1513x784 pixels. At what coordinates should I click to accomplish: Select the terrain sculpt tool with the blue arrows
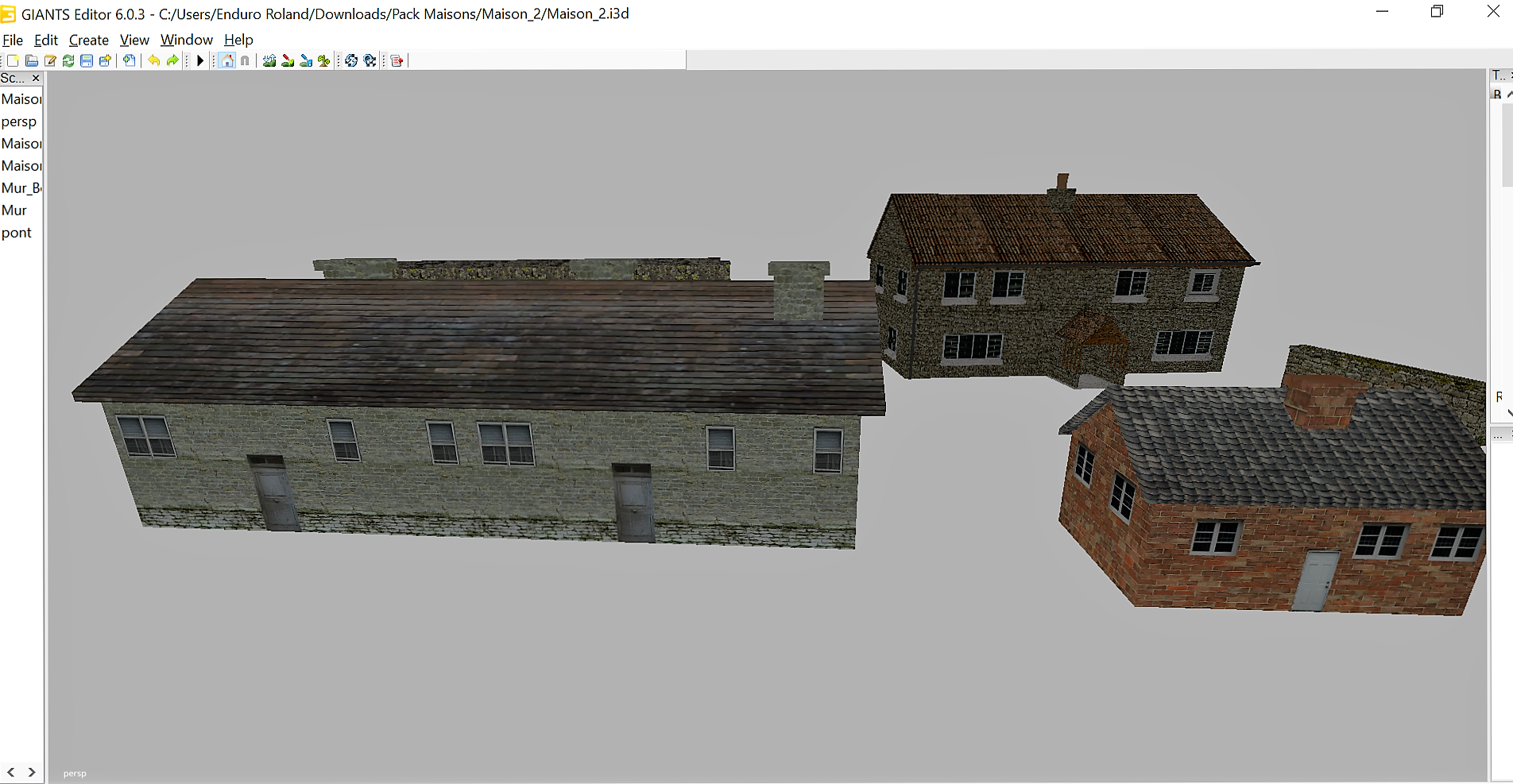click(269, 60)
